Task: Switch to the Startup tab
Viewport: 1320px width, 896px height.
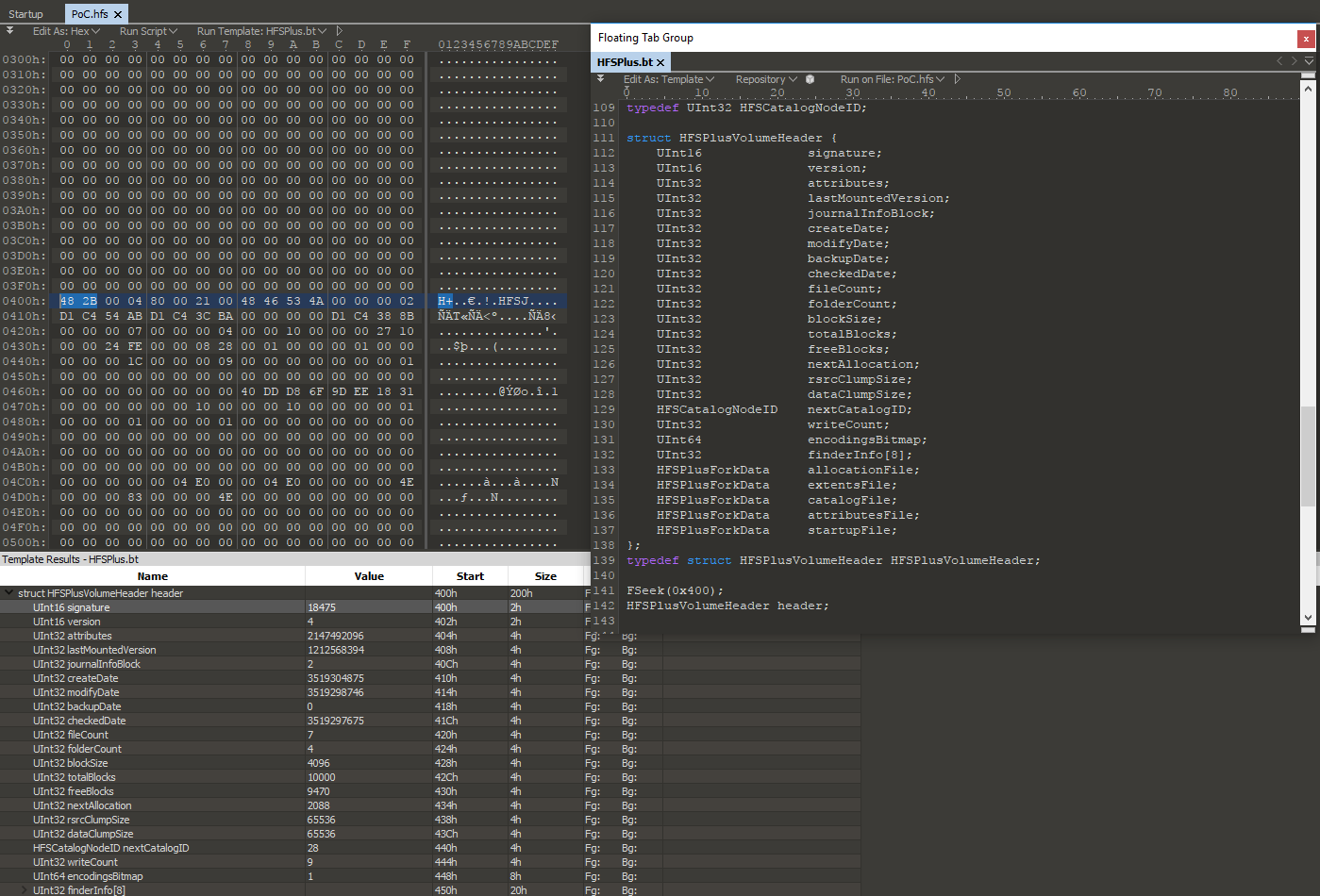Action: tap(26, 14)
